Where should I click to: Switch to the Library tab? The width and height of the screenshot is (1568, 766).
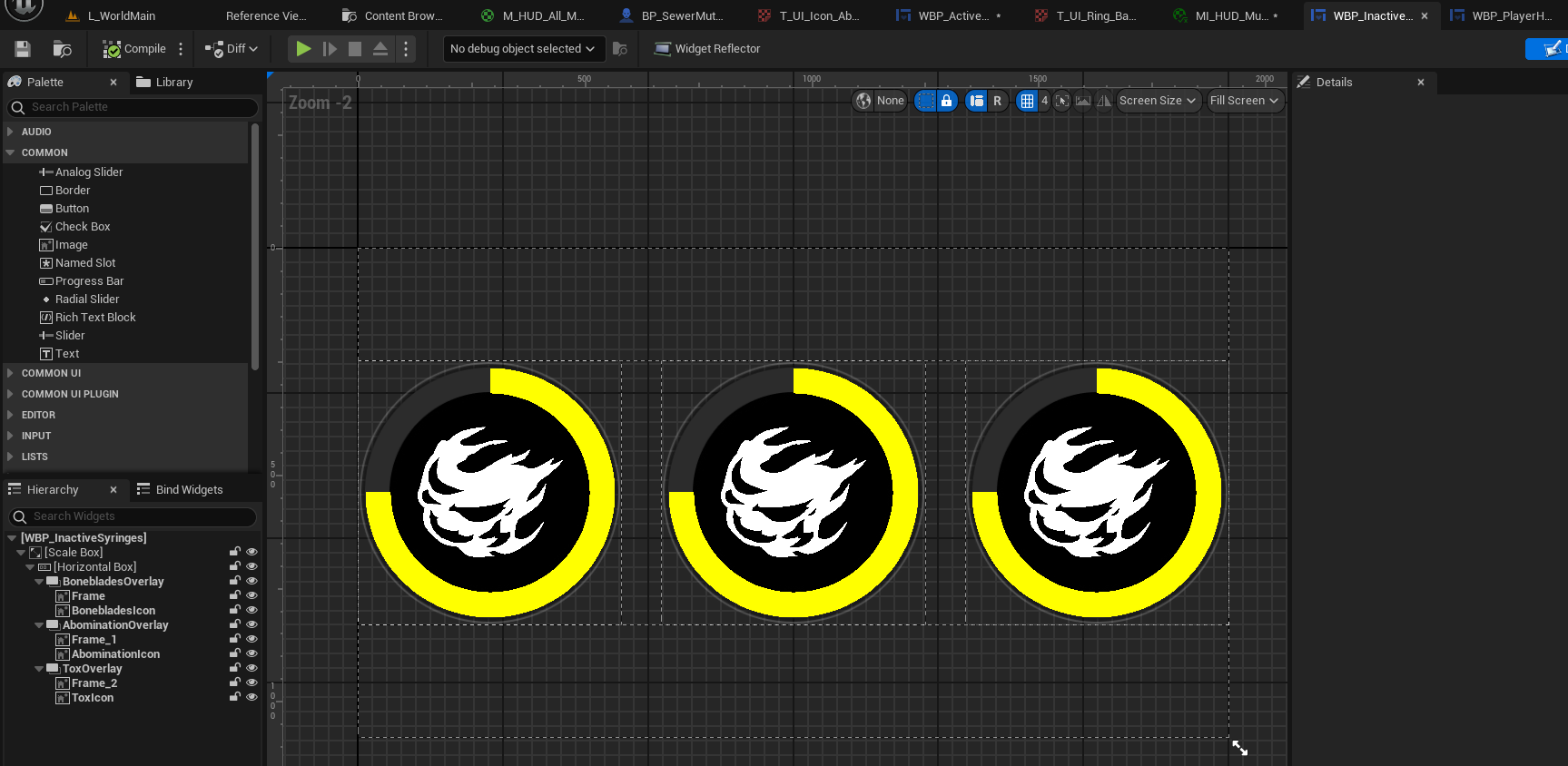[164, 82]
